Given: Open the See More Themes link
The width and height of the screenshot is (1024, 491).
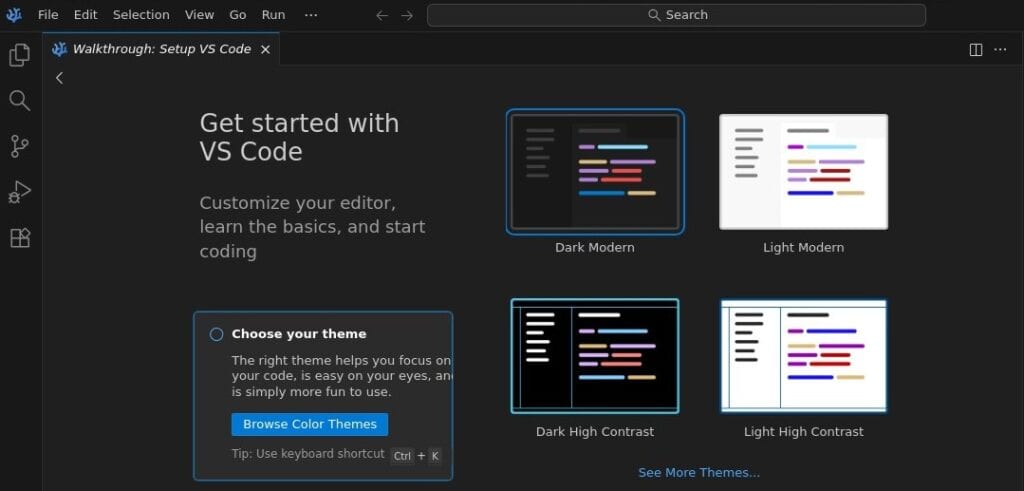Looking at the screenshot, I should pyautogui.click(x=699, y=473).
